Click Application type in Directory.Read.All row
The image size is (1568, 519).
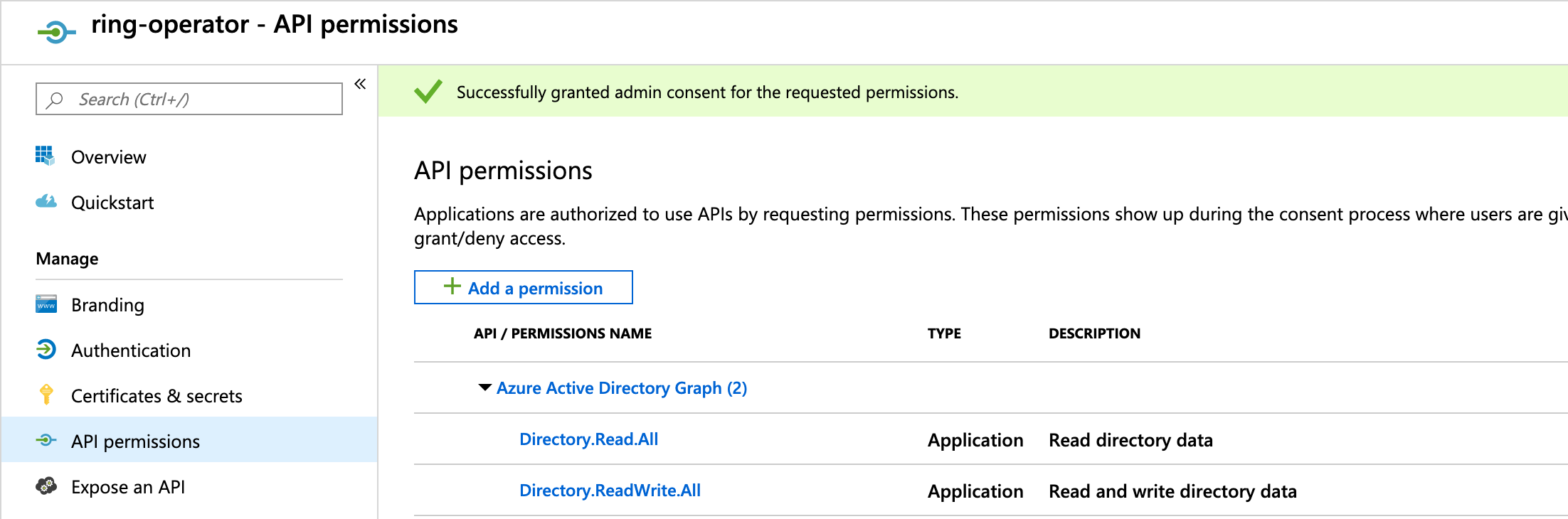pos(975,440)
